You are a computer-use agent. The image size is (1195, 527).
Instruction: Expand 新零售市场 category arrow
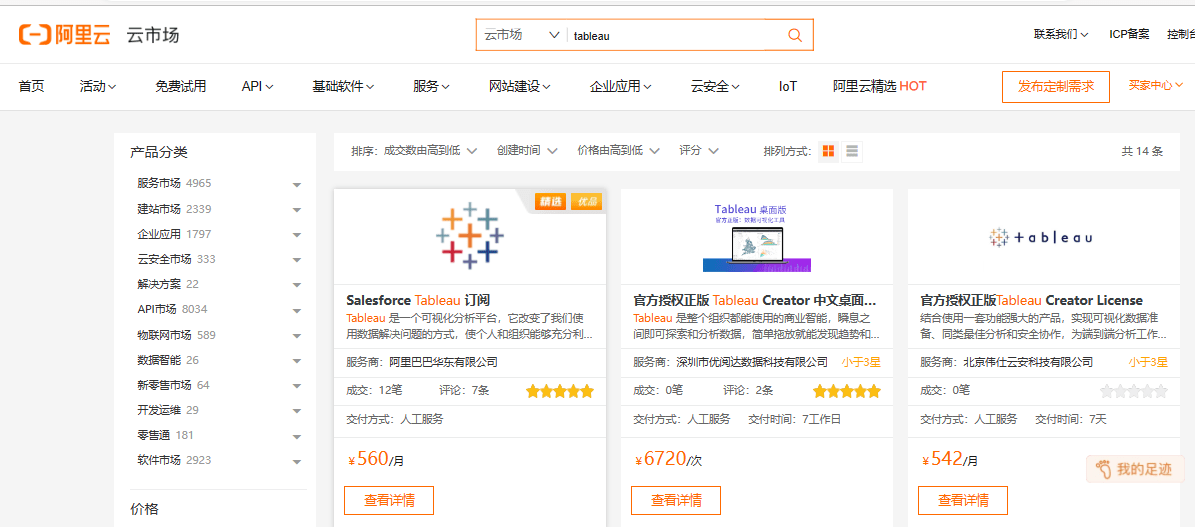pyautogui.click(x=296, y=386)
